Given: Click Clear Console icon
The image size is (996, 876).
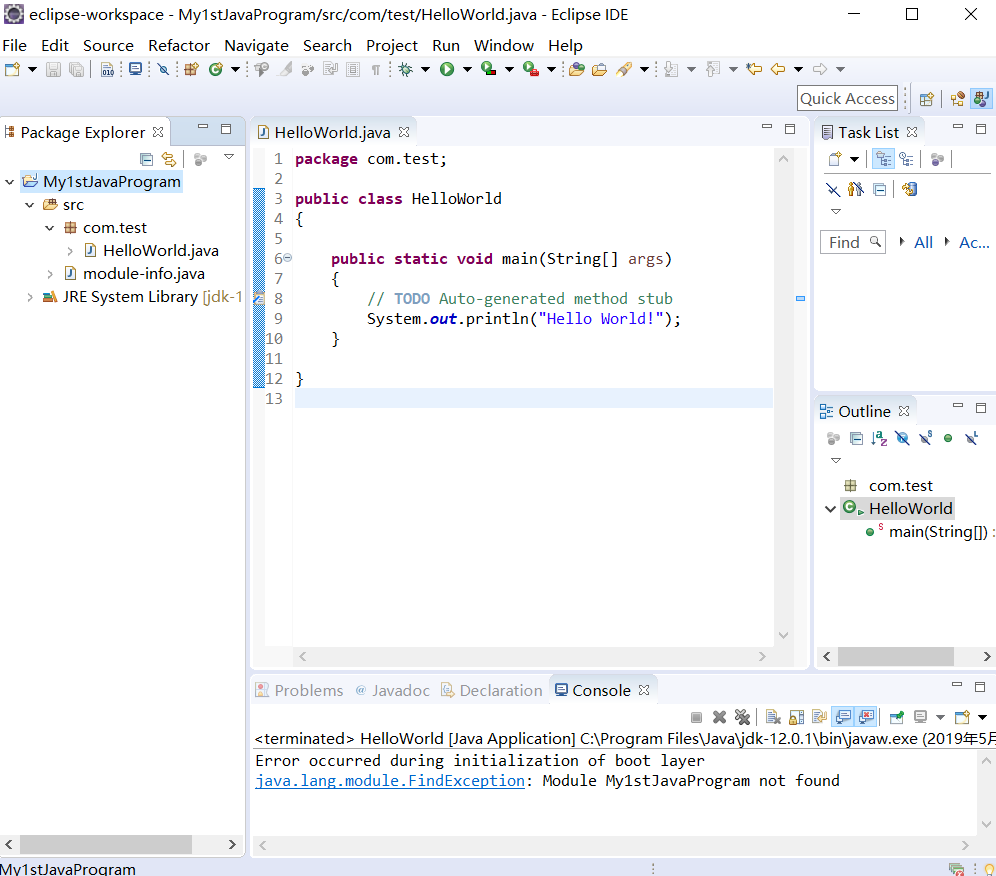Looking at the screenshot, I should 773,717.
